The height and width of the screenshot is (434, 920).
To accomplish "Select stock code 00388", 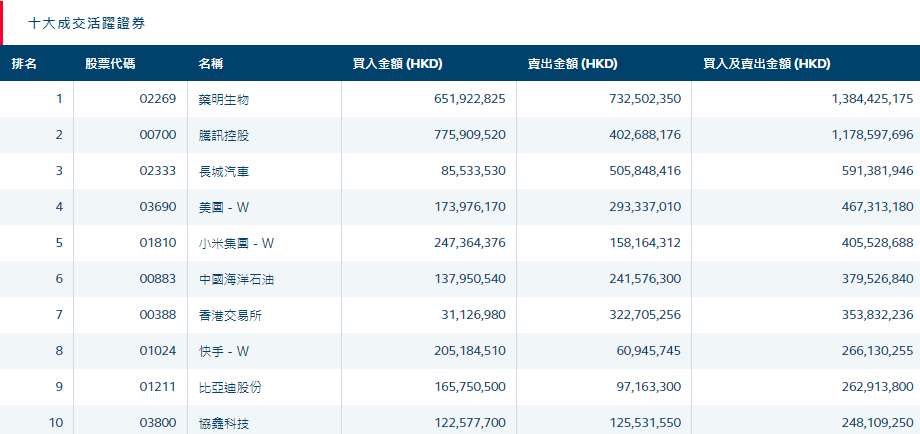I will pos(158,314).
